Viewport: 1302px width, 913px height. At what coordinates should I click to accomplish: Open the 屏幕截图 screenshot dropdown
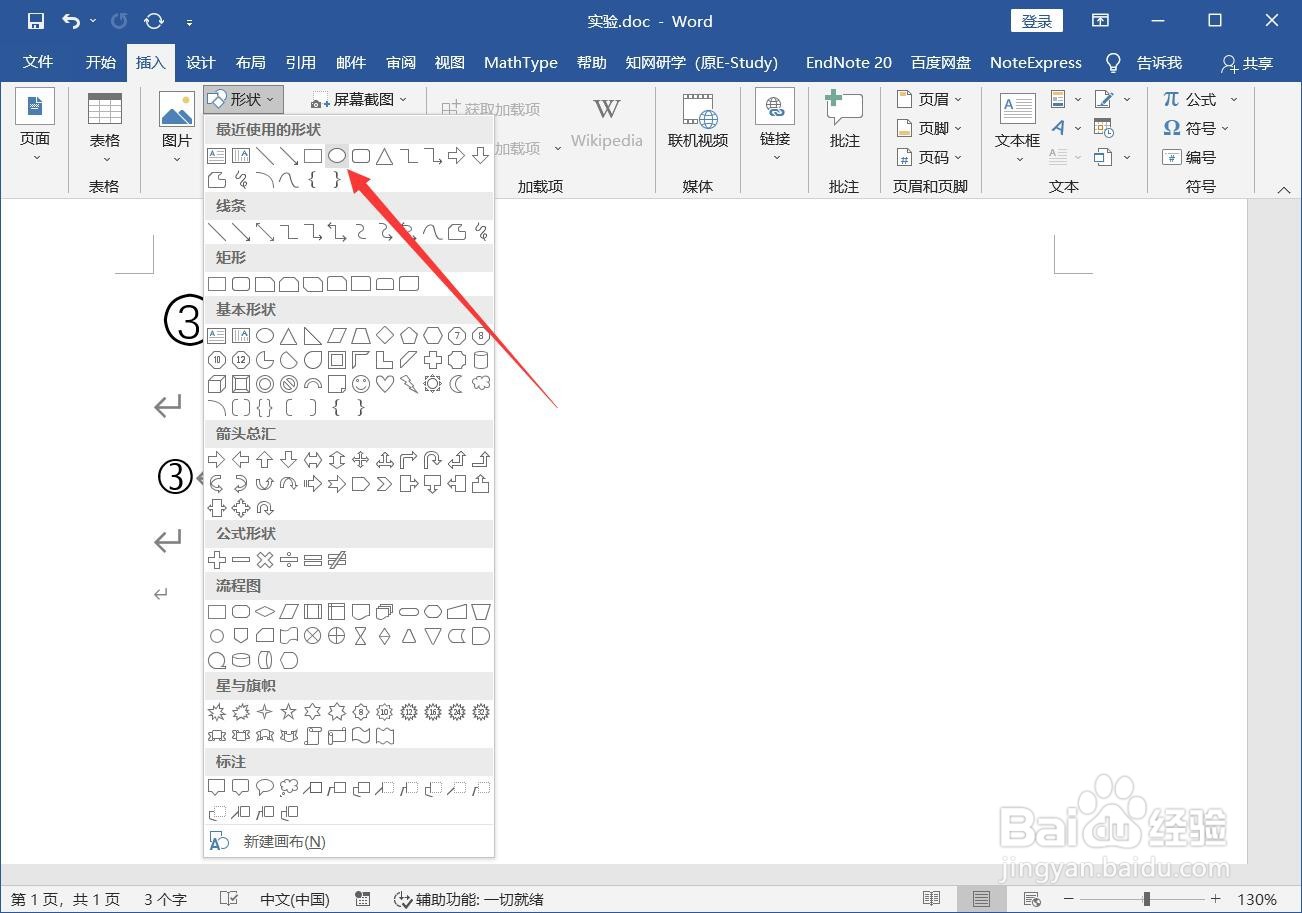359,99
